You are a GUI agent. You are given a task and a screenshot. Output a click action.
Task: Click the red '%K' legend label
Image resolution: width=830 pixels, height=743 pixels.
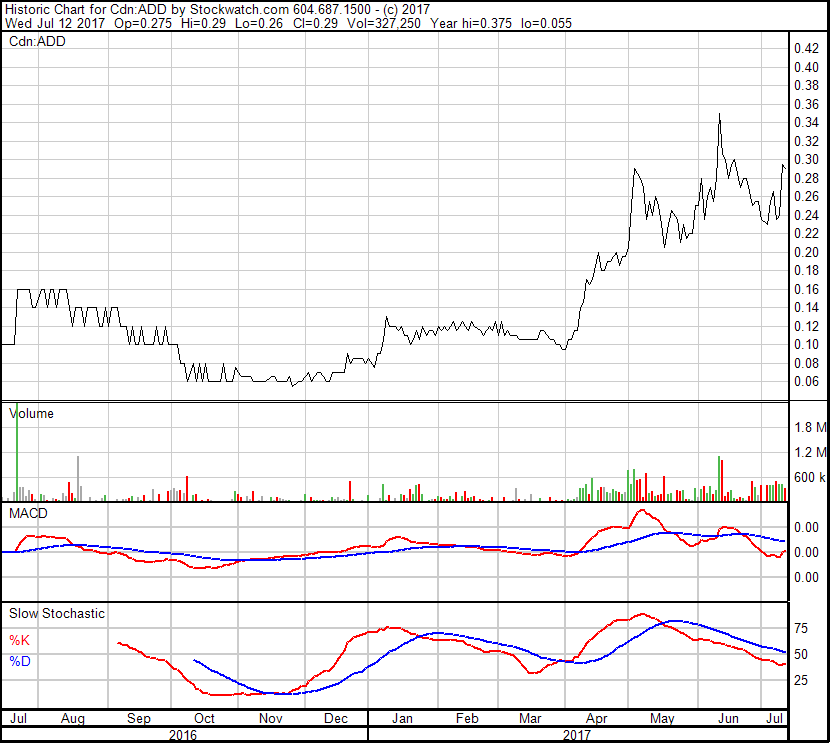[x=20, y=640]
